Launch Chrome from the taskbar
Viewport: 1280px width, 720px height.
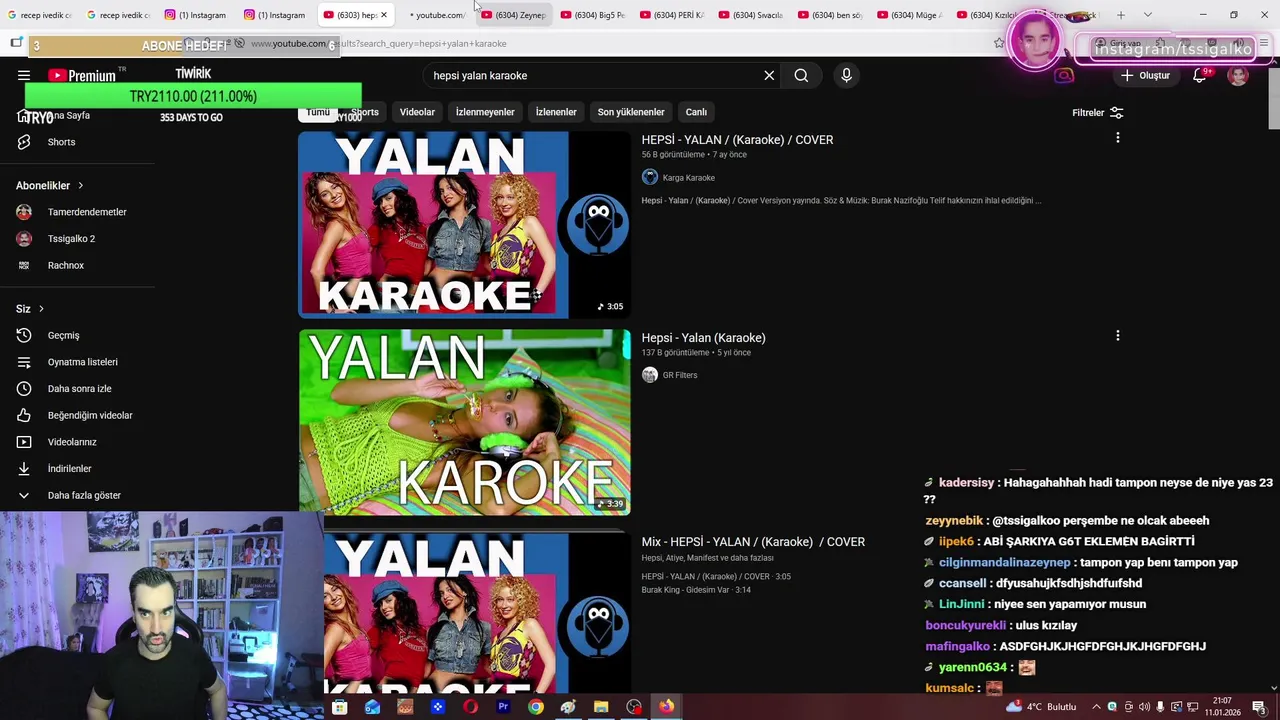pos(536,707)
